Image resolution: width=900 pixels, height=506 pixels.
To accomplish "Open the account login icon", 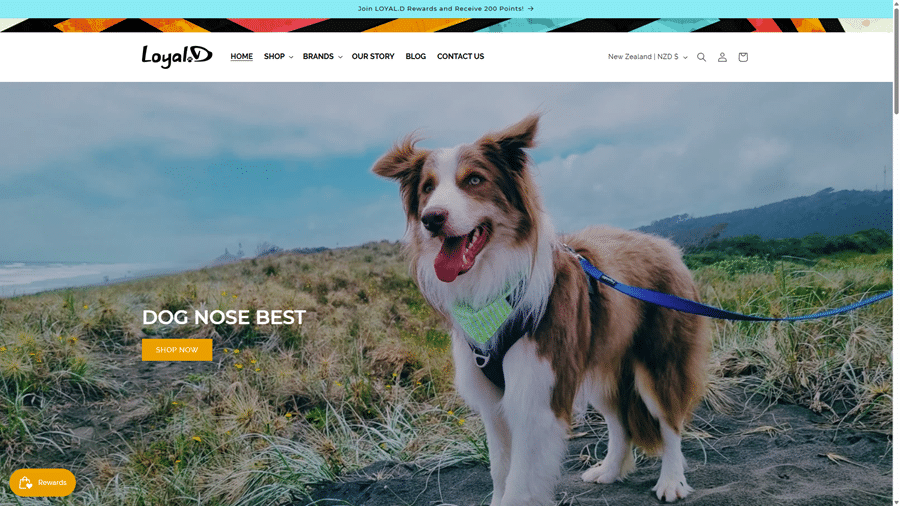I will (x=722, y=57).
